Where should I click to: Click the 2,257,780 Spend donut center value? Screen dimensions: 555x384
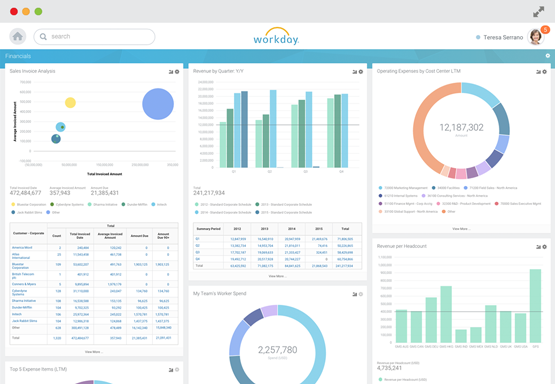(x=278, y=350)
